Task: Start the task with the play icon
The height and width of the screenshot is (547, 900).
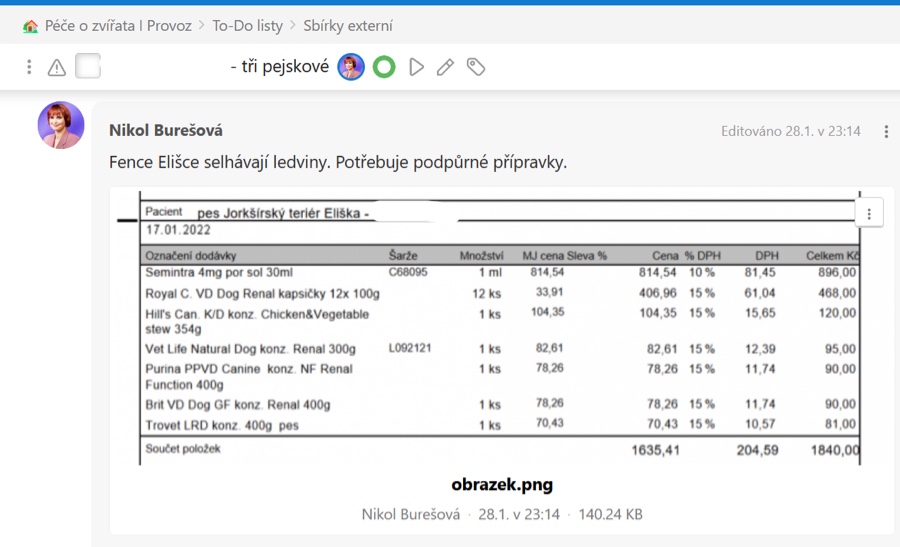Action: (x=417, y=67)
